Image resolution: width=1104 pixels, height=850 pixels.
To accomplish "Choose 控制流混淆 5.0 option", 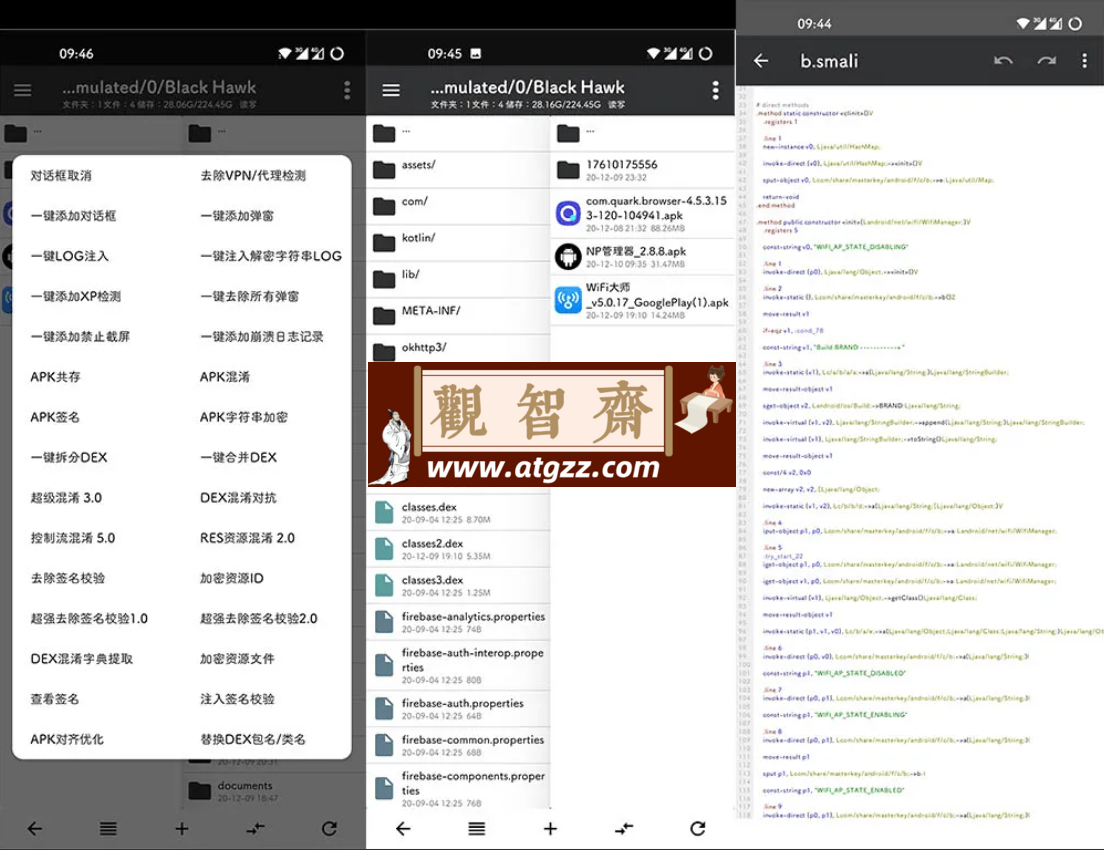I will point(73,537).
